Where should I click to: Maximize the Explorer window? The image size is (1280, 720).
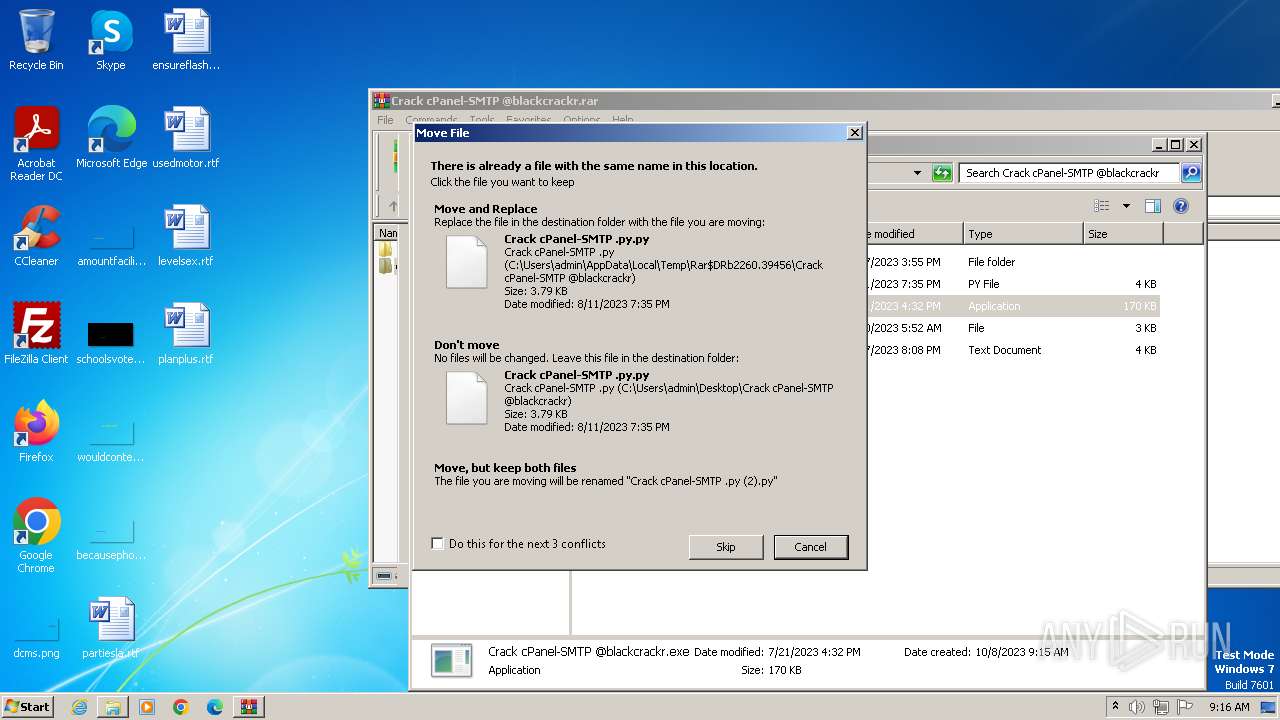click(1176, 144)
